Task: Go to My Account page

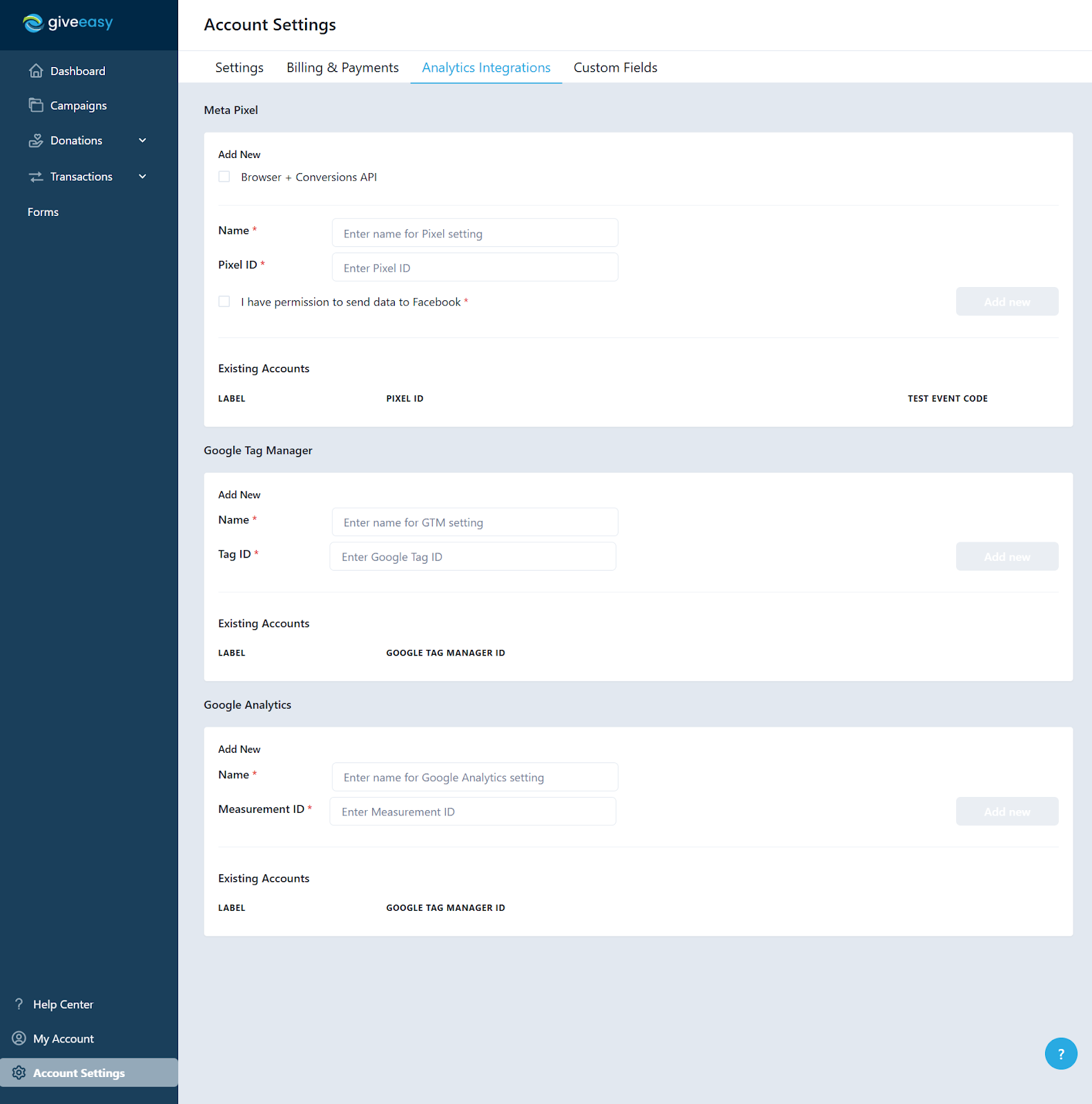Action: [64, 1039]
